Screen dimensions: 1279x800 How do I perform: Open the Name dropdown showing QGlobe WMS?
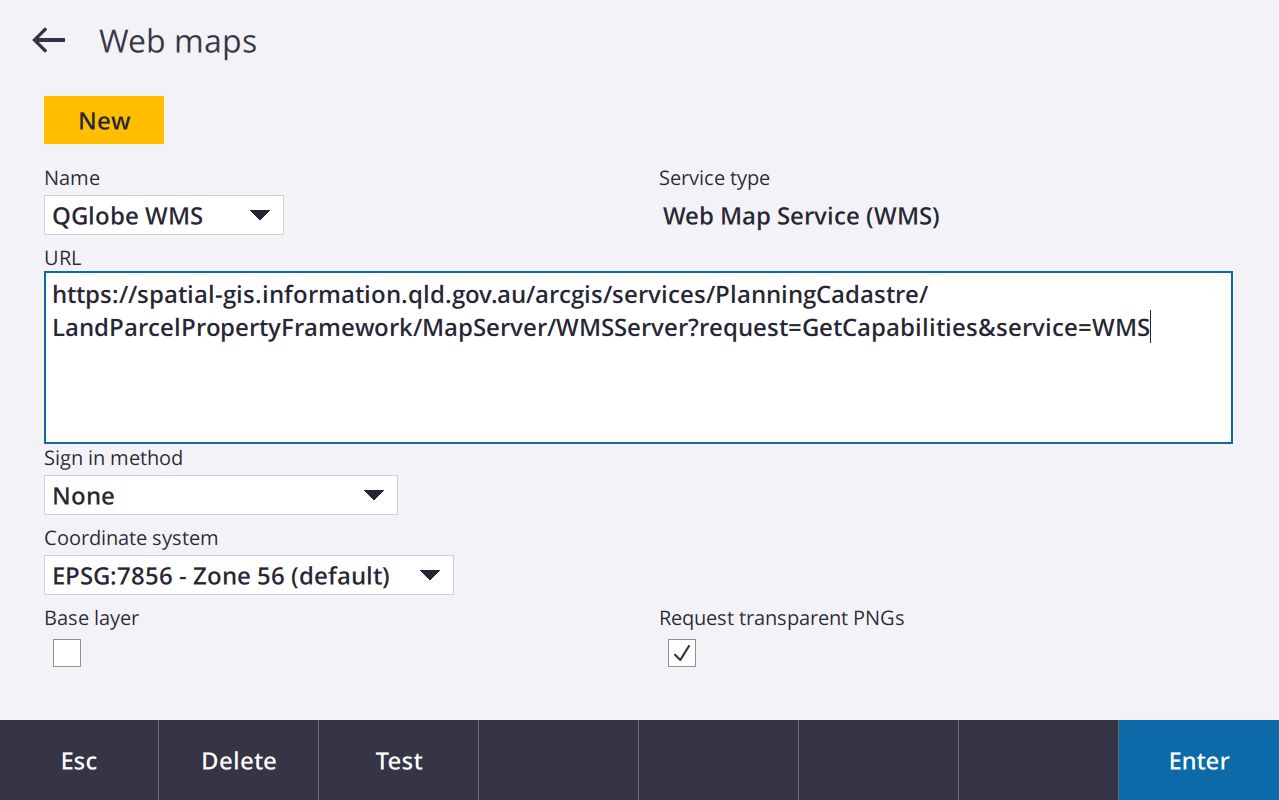(x=164, y=215)
